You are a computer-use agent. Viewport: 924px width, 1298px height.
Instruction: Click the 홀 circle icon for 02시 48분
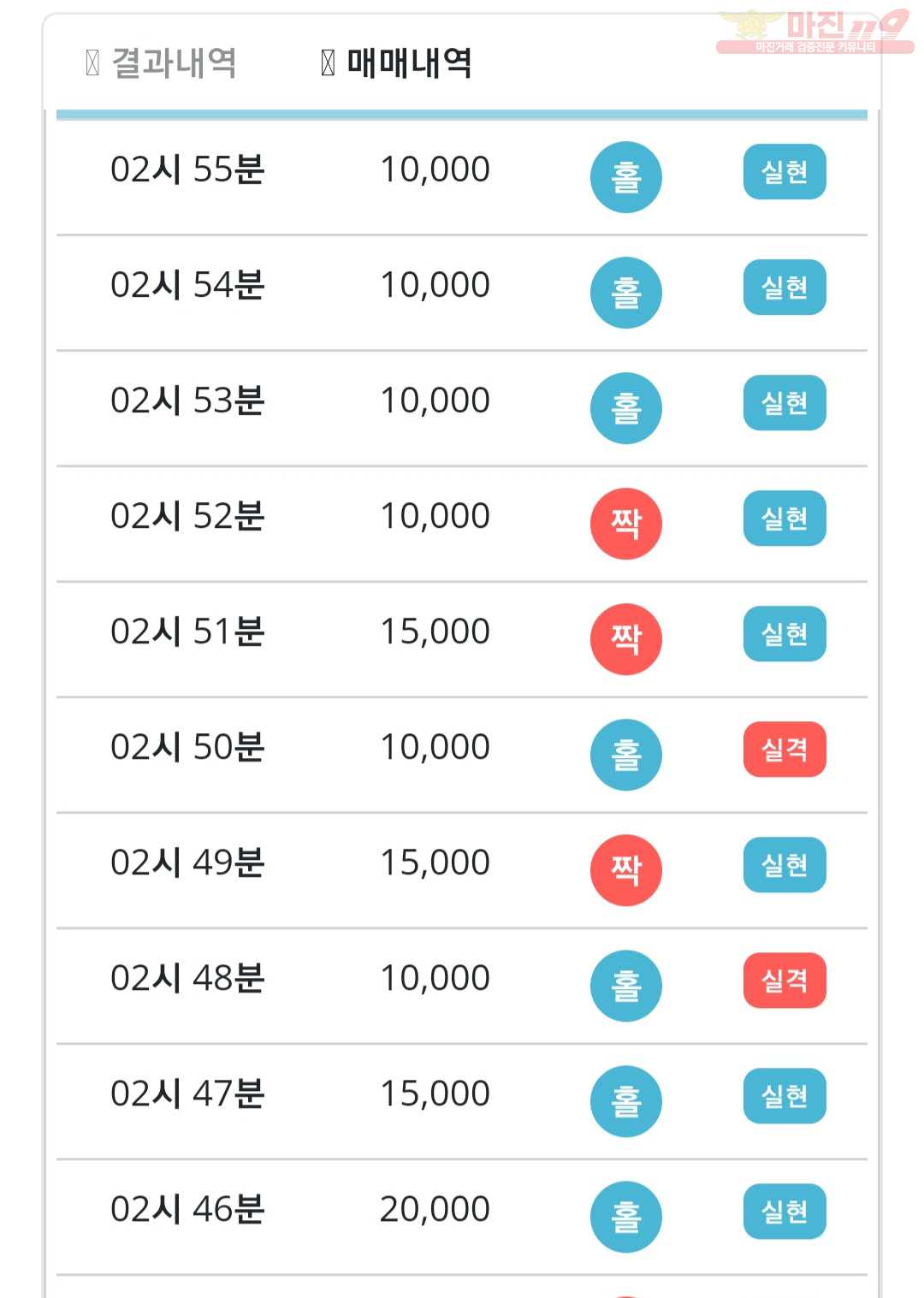pyautogui.click(x=626, y=986)
